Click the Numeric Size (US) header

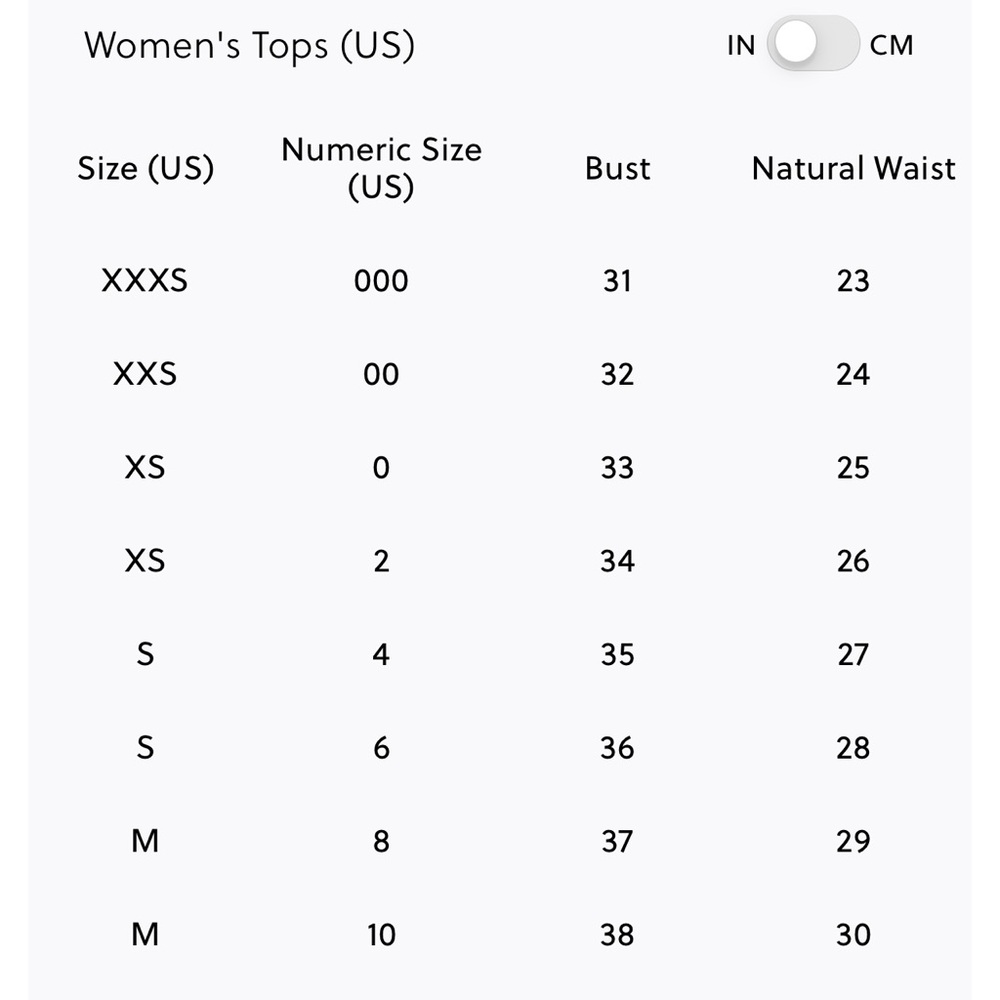tap(381, 168)
